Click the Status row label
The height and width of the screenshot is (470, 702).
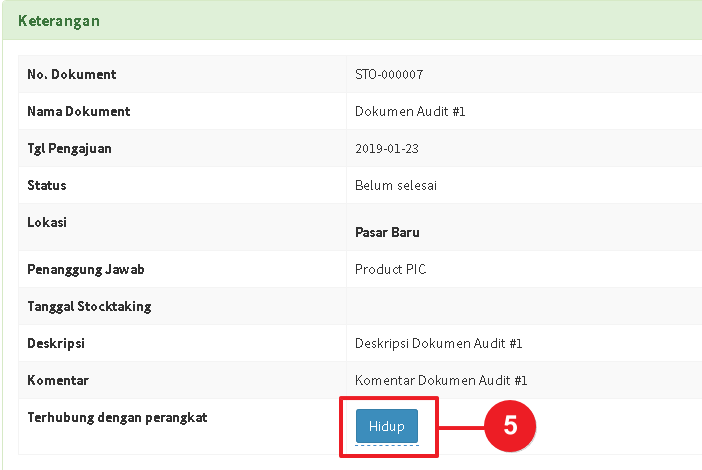tap(46, 185)
